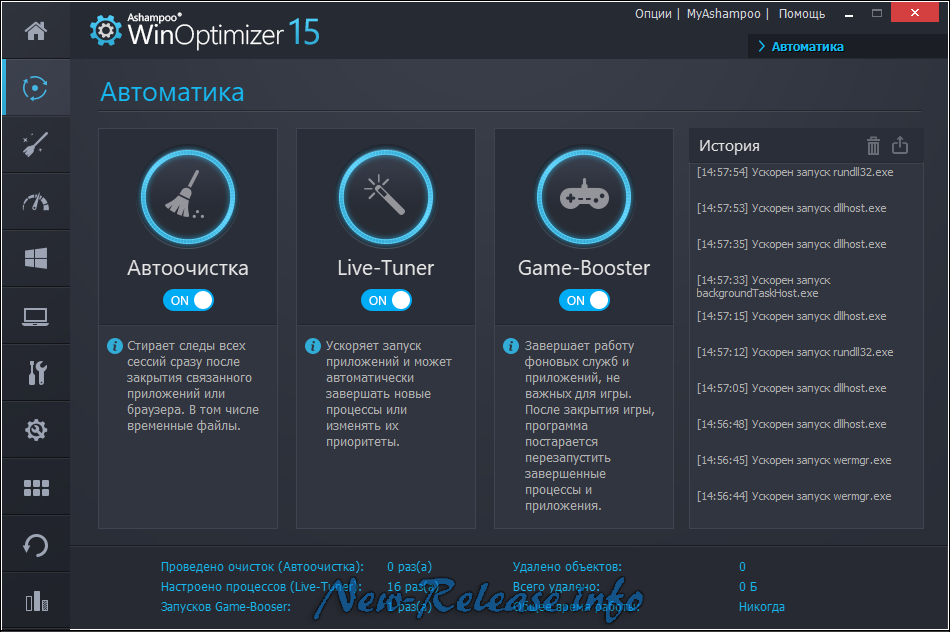Click the broom Auto-clean circle icon
The width and height of the screenshot is (950, 632).
click(x=188, y=198)
